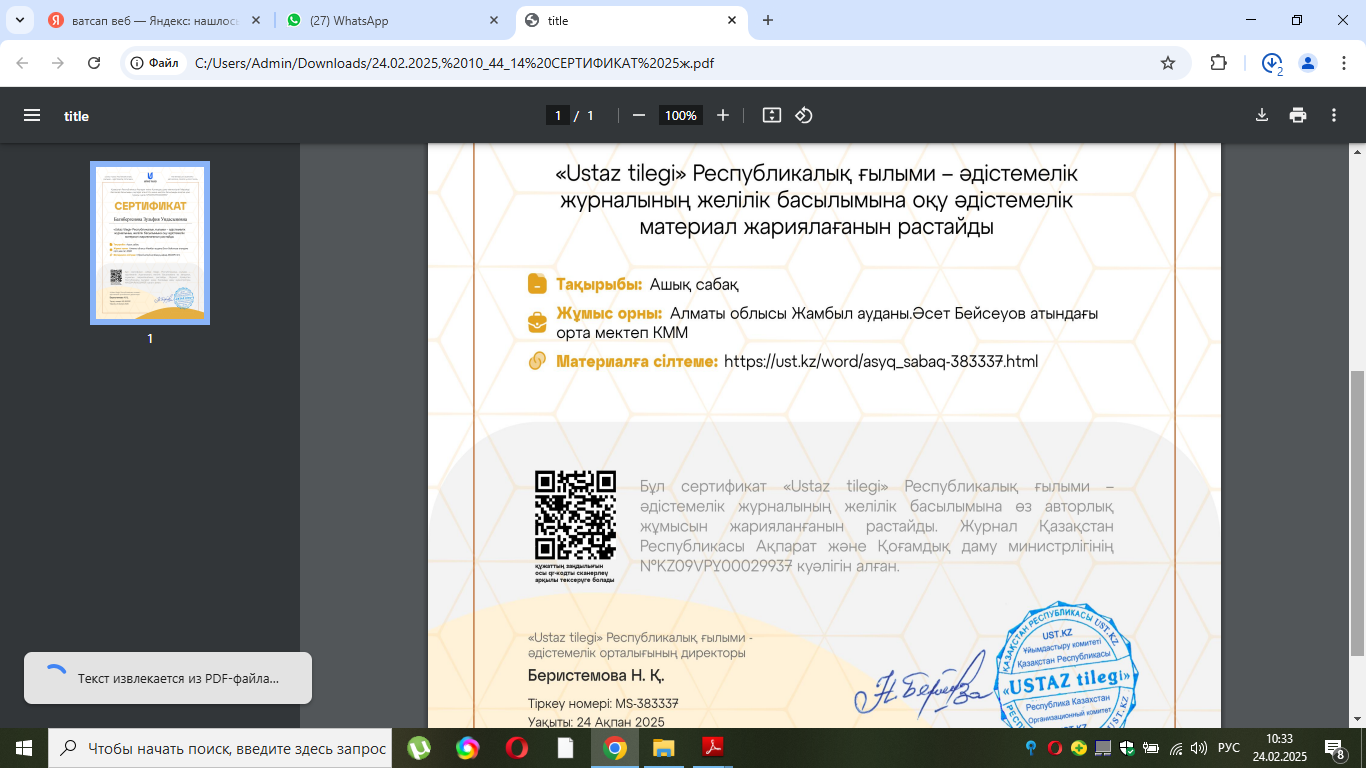Go forward in browser history
Screen dimensions: 1366x768
(58, 63)
